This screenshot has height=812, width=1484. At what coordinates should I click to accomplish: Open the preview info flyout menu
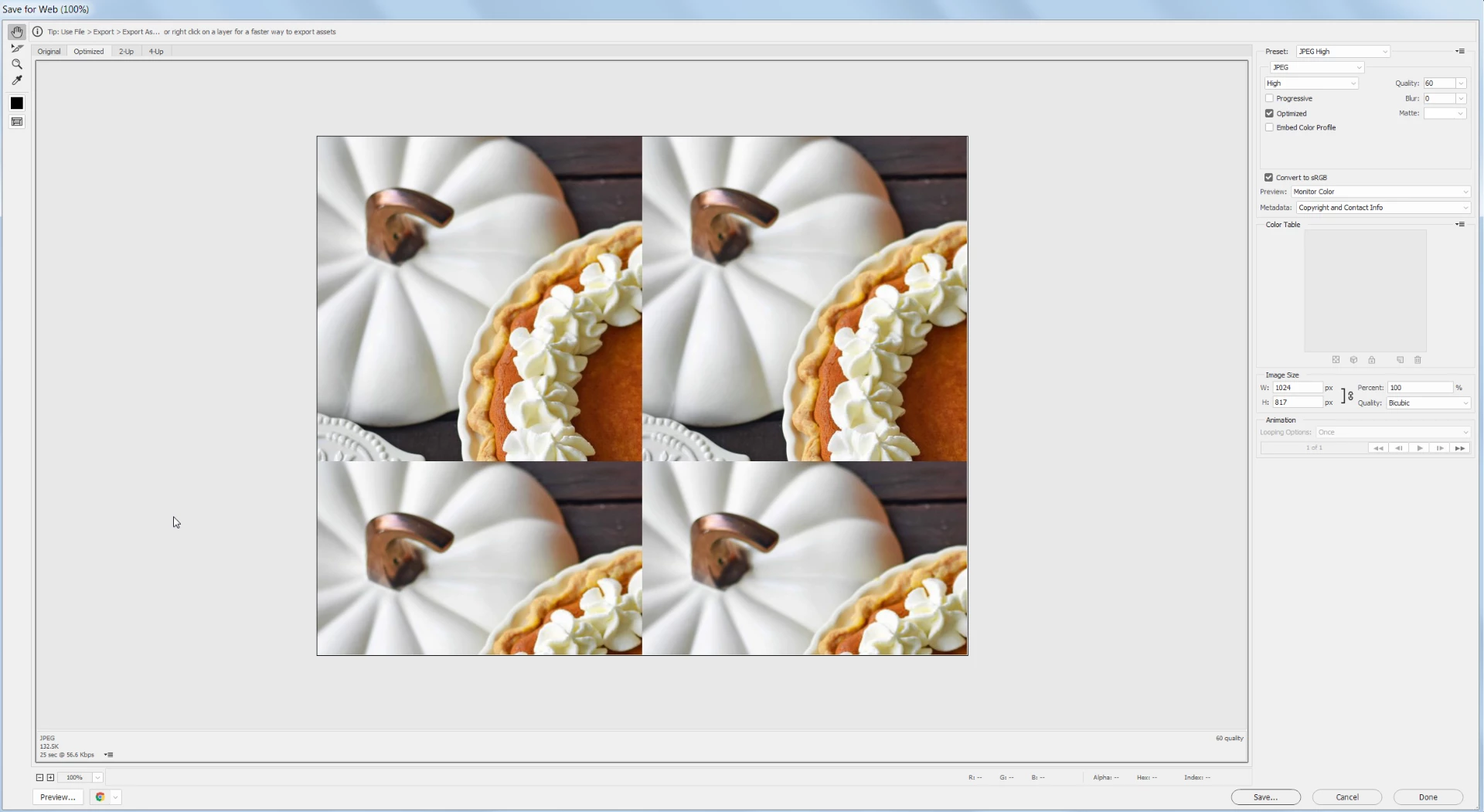tap(109, 755)
